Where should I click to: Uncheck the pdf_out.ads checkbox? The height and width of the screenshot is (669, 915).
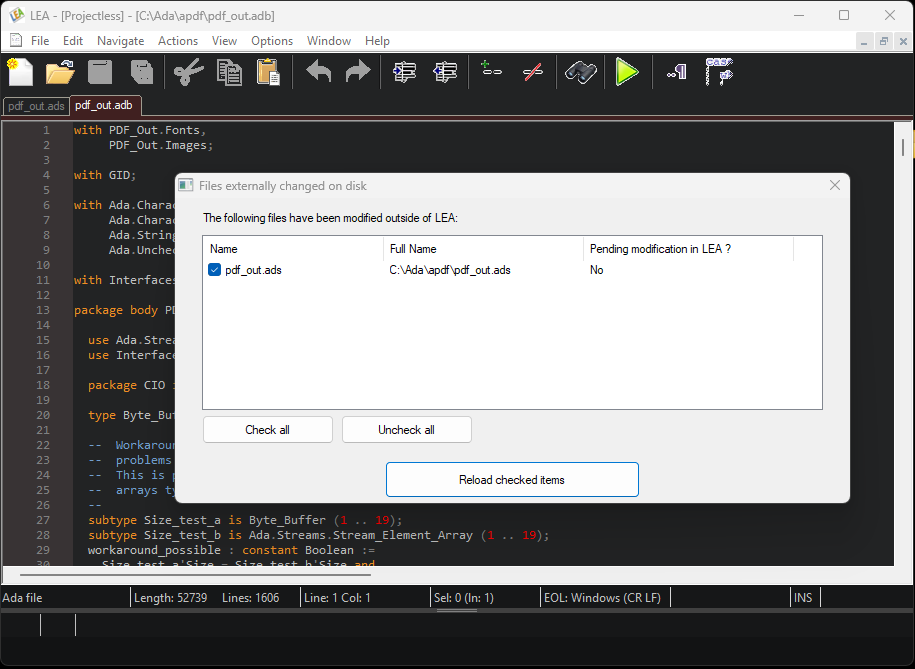pos(215,270)
